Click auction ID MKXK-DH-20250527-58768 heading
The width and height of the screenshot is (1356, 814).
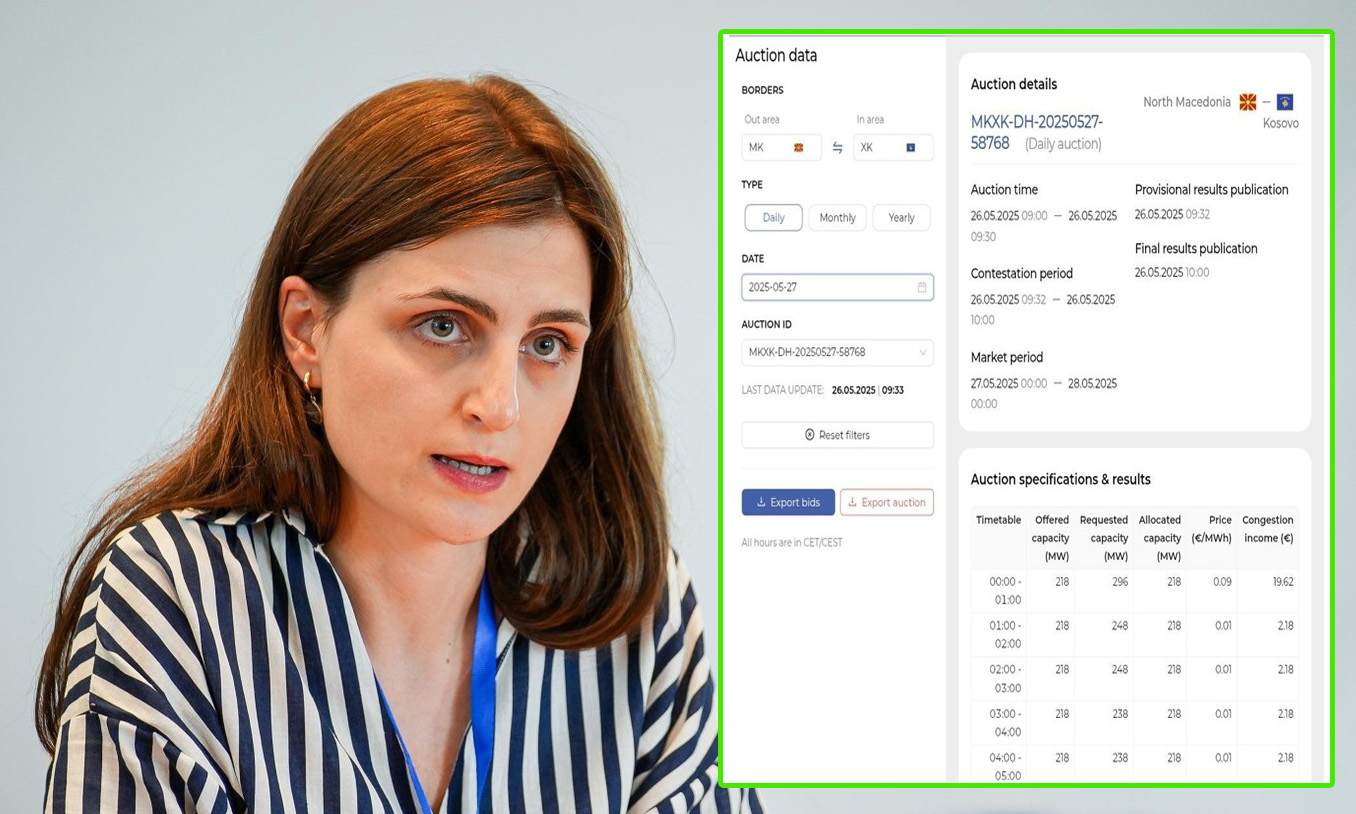(1036, 132)
